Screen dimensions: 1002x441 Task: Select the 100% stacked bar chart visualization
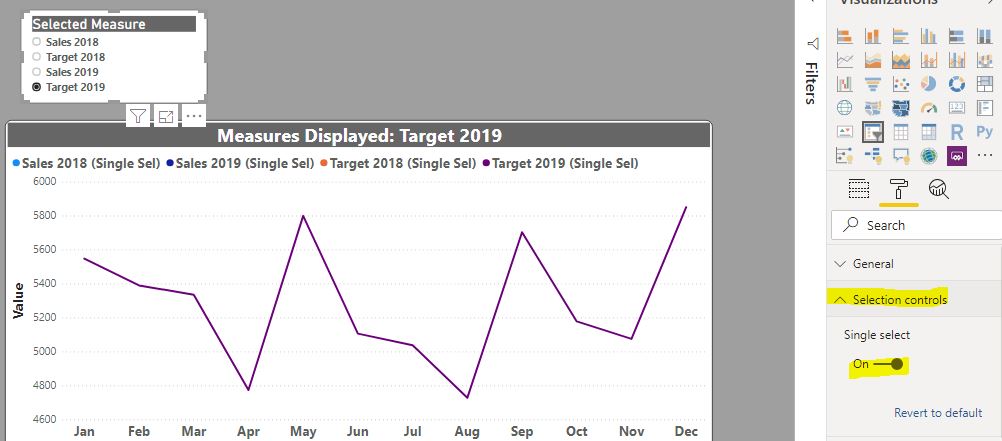(x=957, y=36)
